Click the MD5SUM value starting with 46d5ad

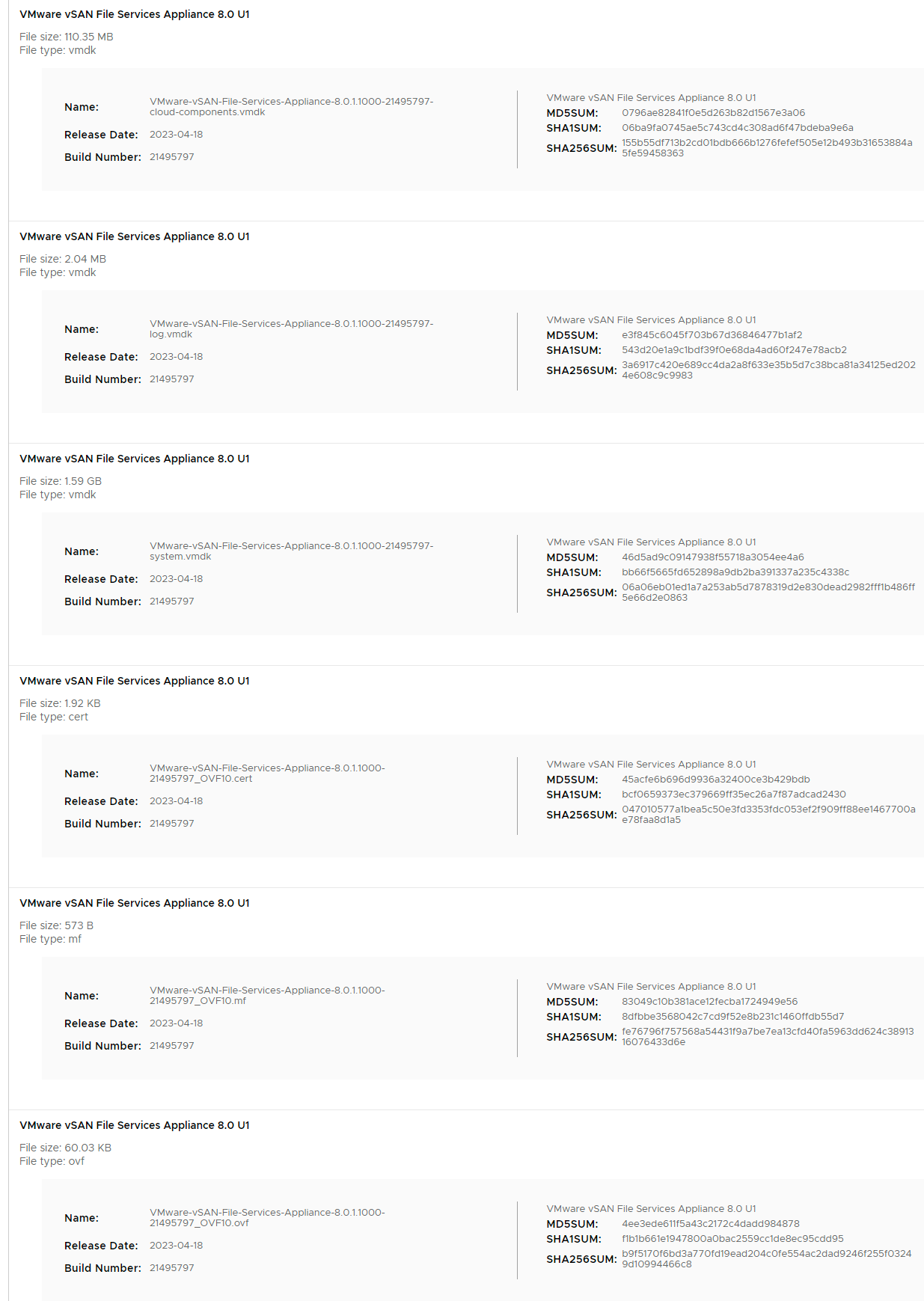click(712, 557)
